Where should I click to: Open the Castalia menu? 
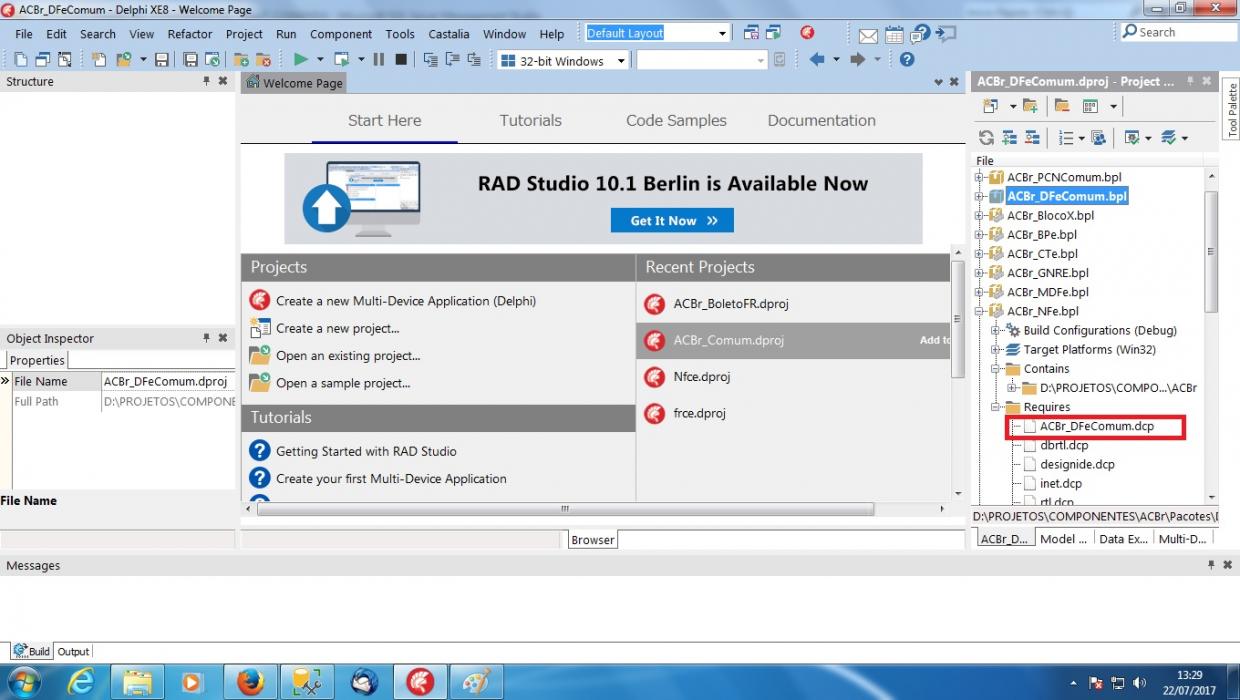449,33
